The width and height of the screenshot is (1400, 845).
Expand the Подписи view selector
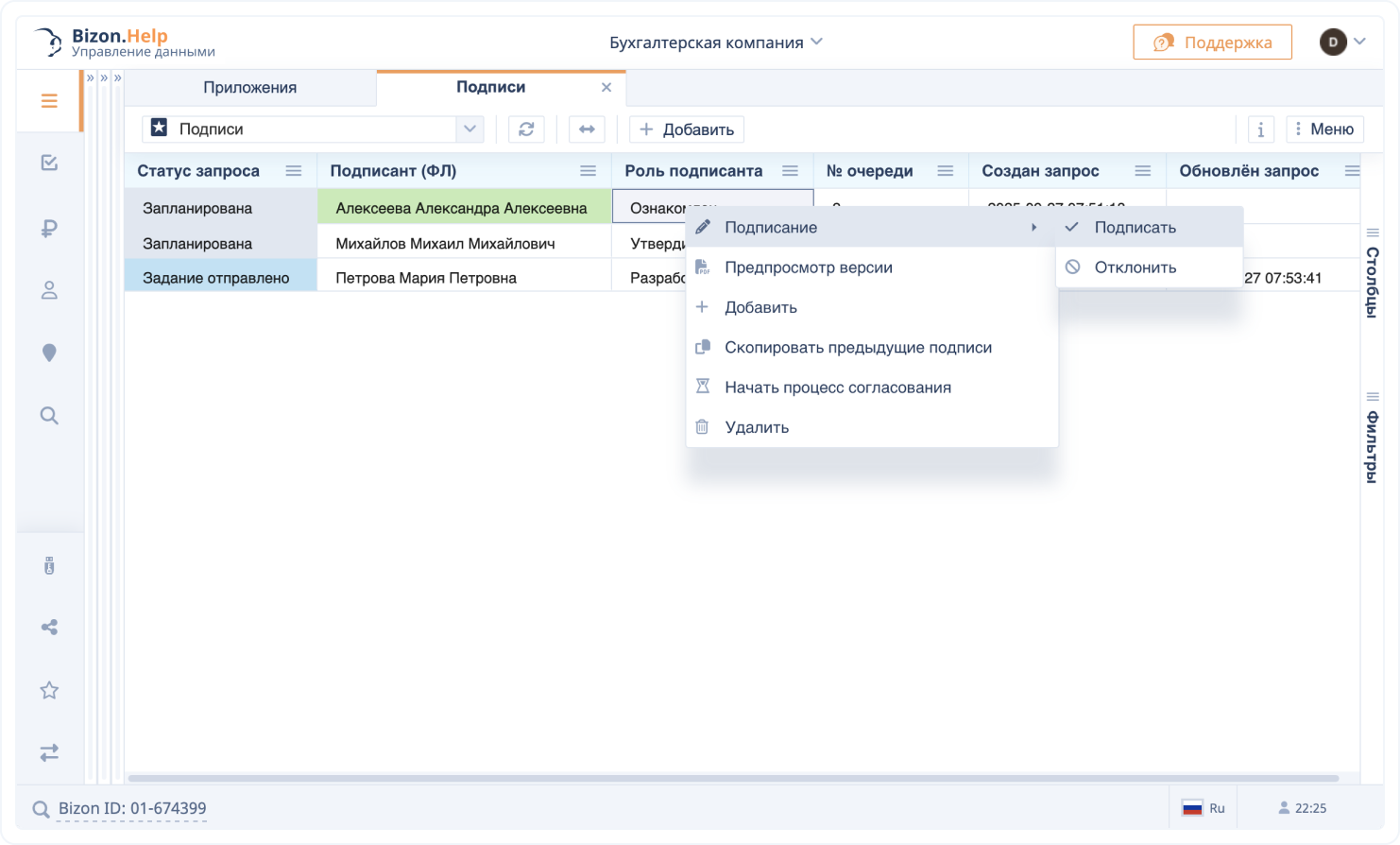(x=470, y=129)
